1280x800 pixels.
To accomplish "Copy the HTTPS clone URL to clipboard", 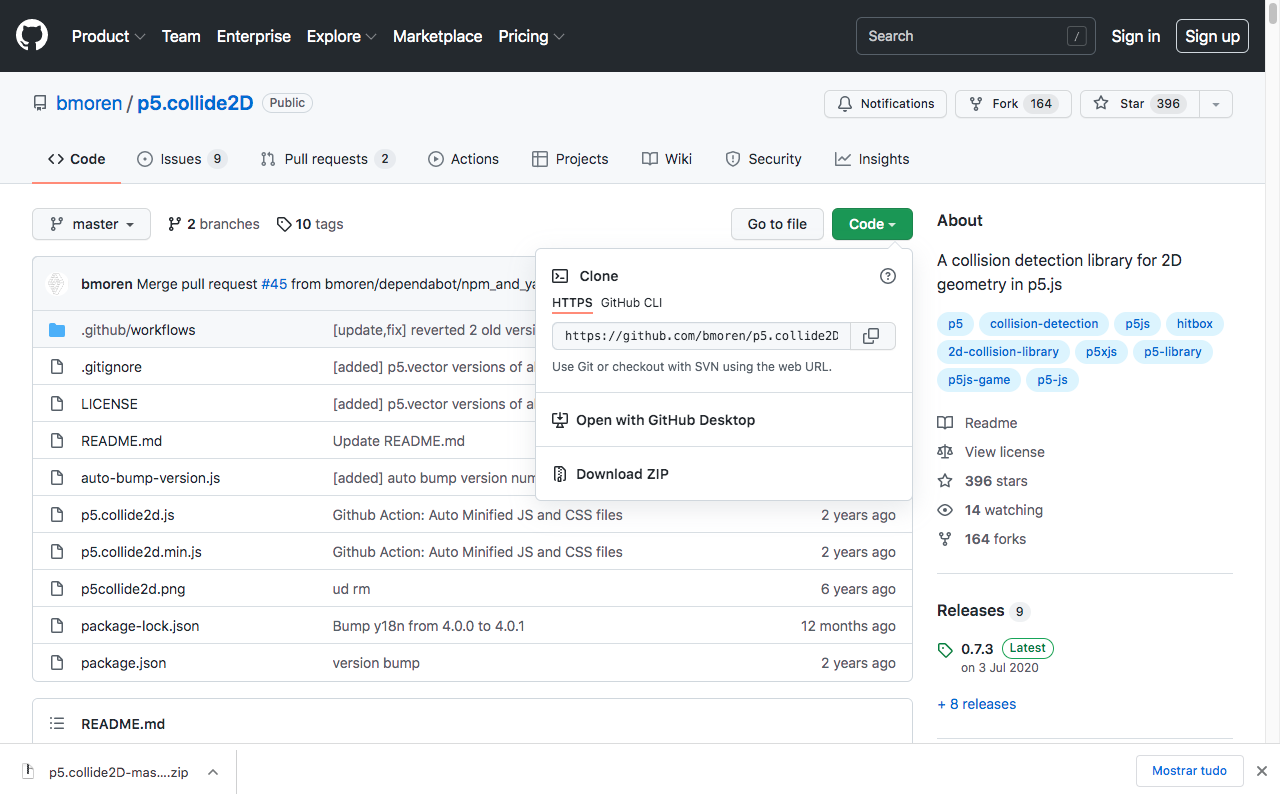I will [x=872, y=336].
